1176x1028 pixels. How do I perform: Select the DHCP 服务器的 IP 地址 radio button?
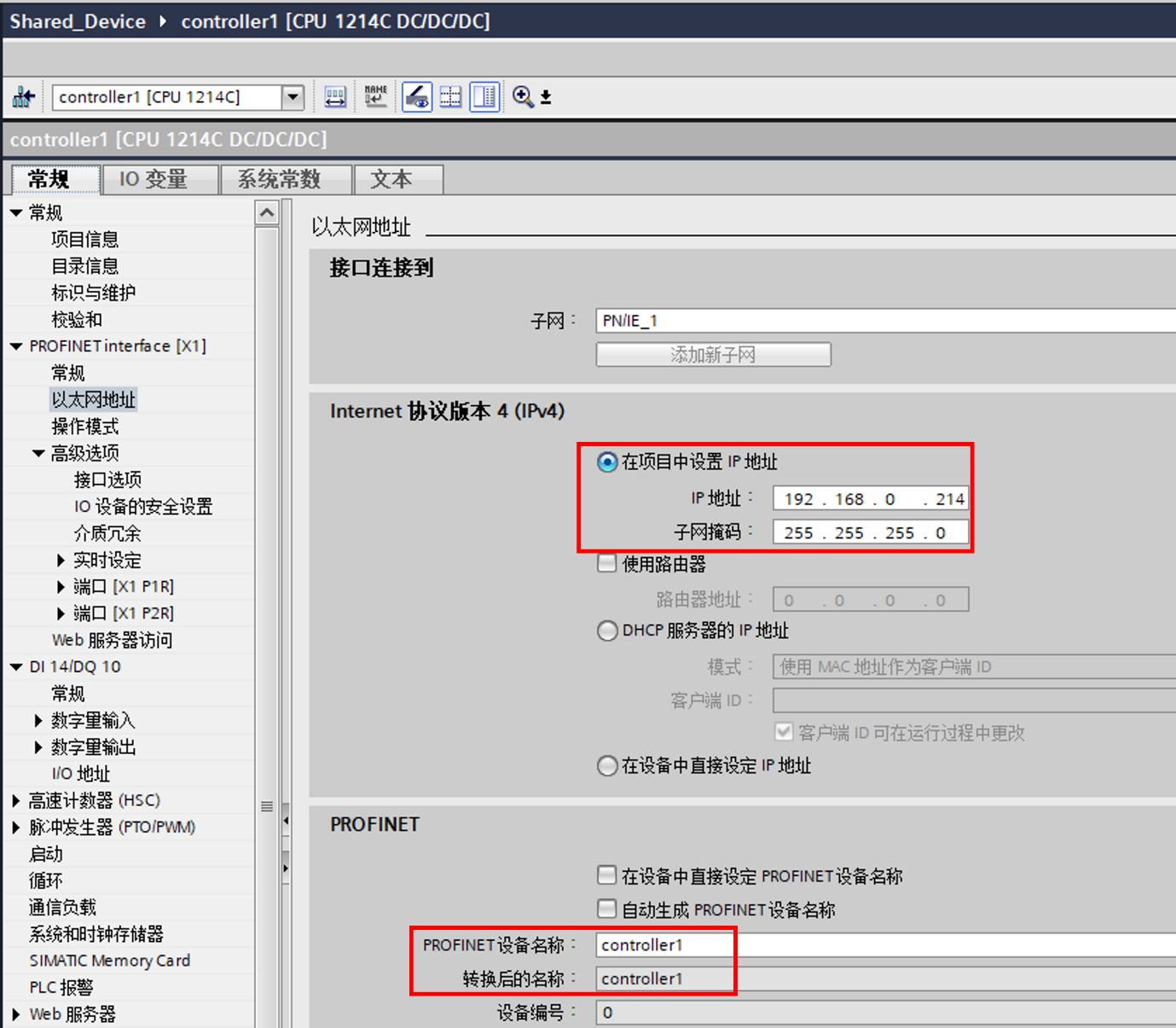pyautogui.click(x=607, y=630)
